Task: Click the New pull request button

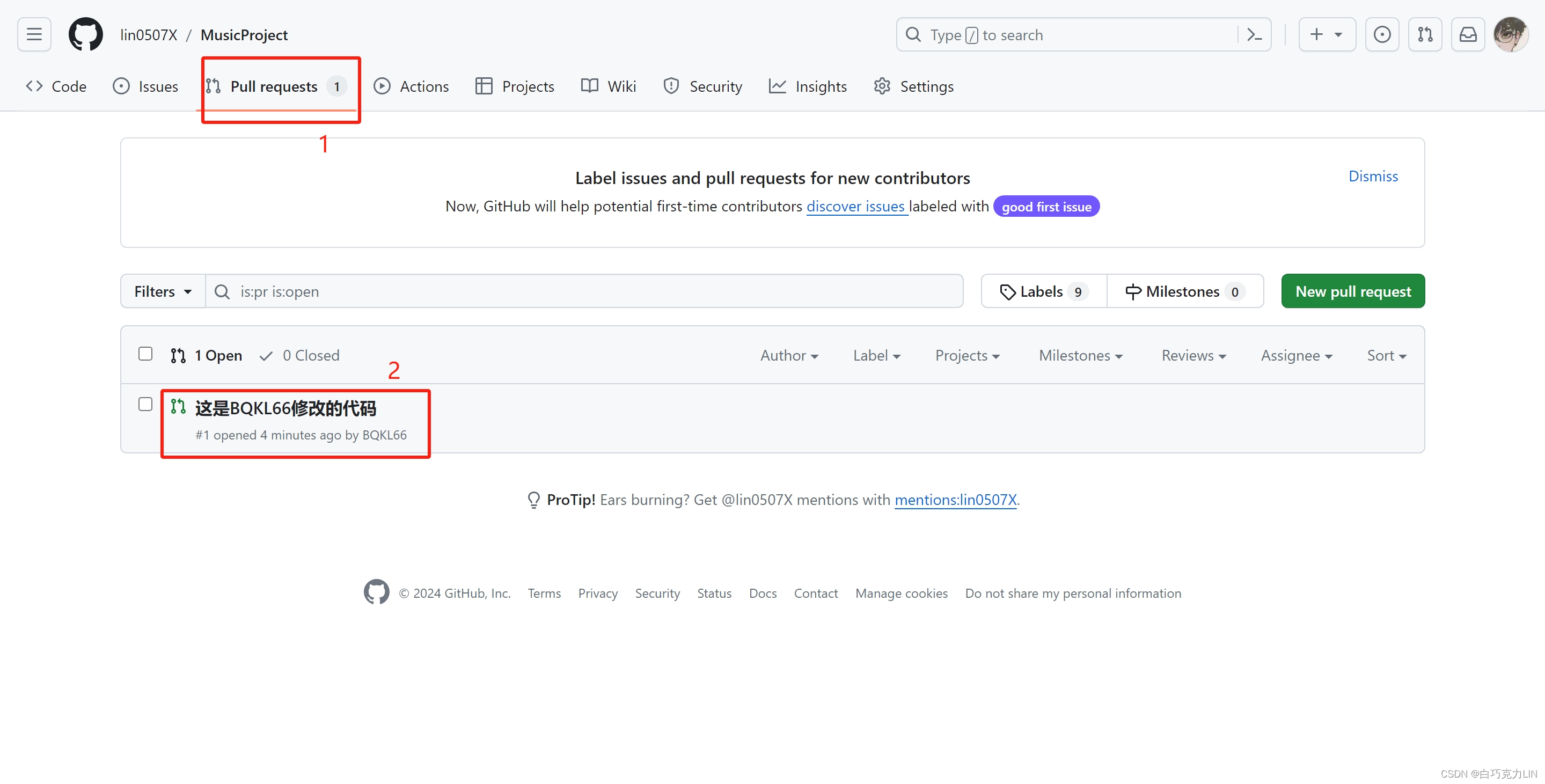Action: tap(1352, 291)
